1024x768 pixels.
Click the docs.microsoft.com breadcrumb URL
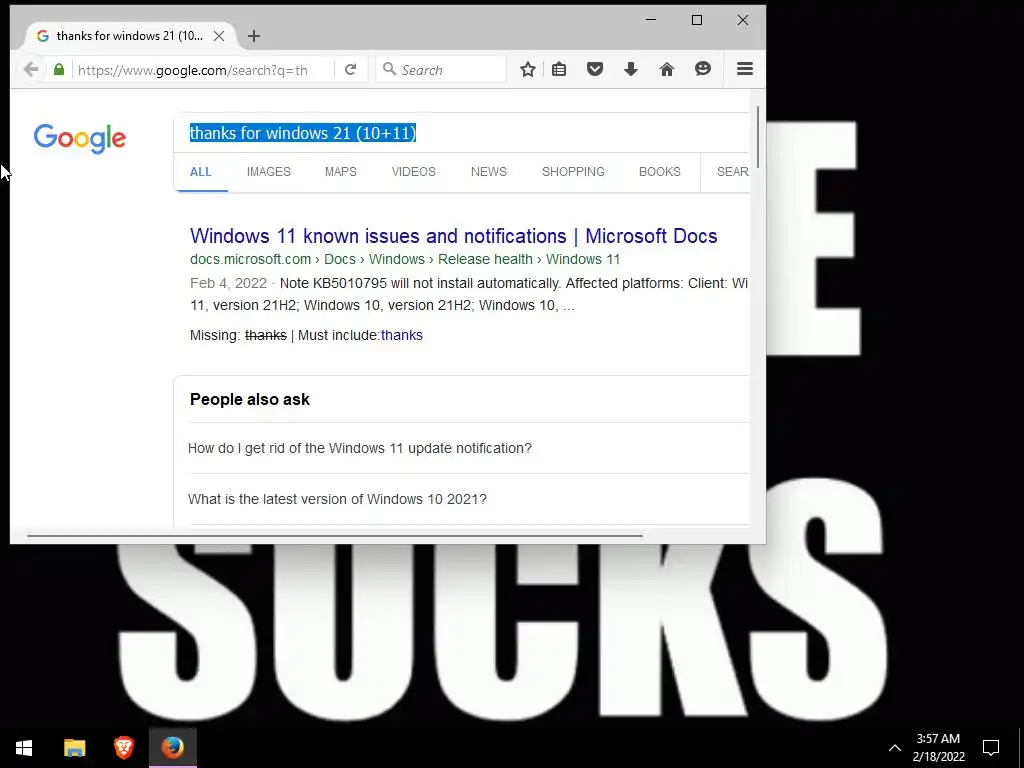[405, 259]
